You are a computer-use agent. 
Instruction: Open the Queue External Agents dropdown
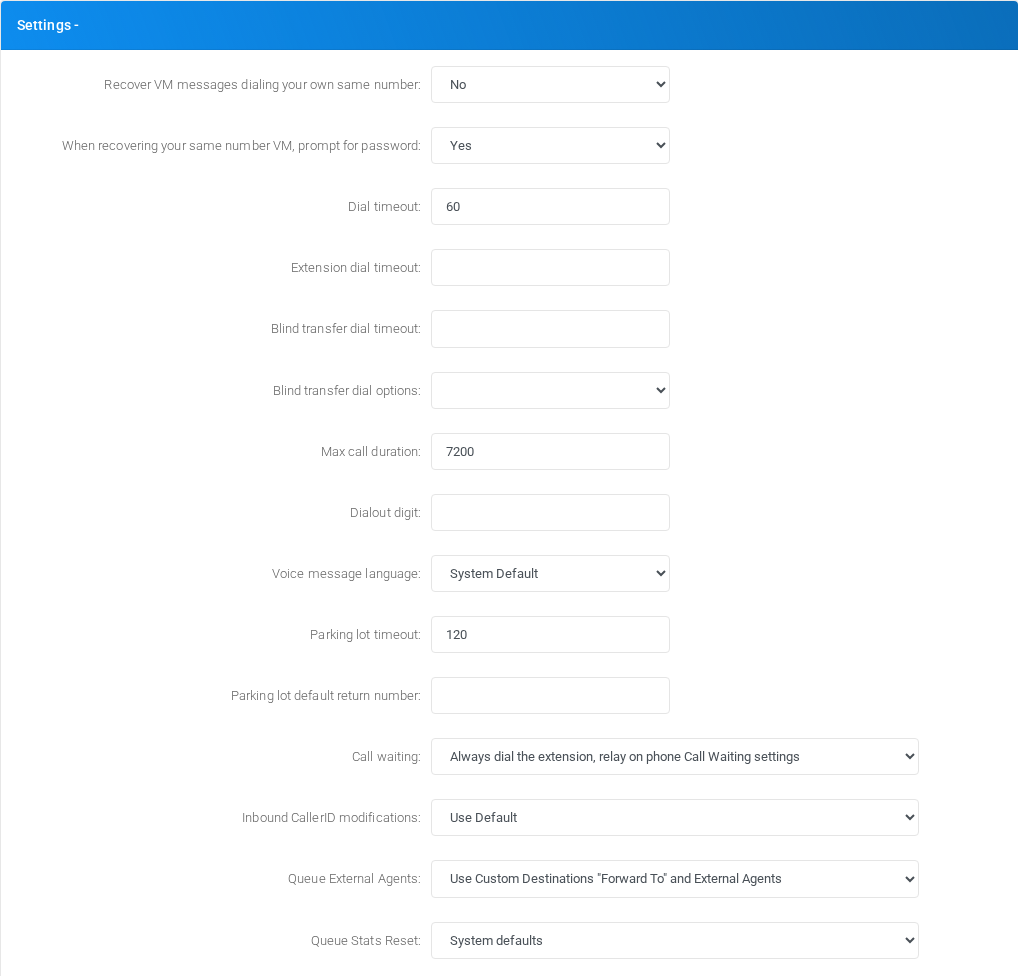point(675,879)
